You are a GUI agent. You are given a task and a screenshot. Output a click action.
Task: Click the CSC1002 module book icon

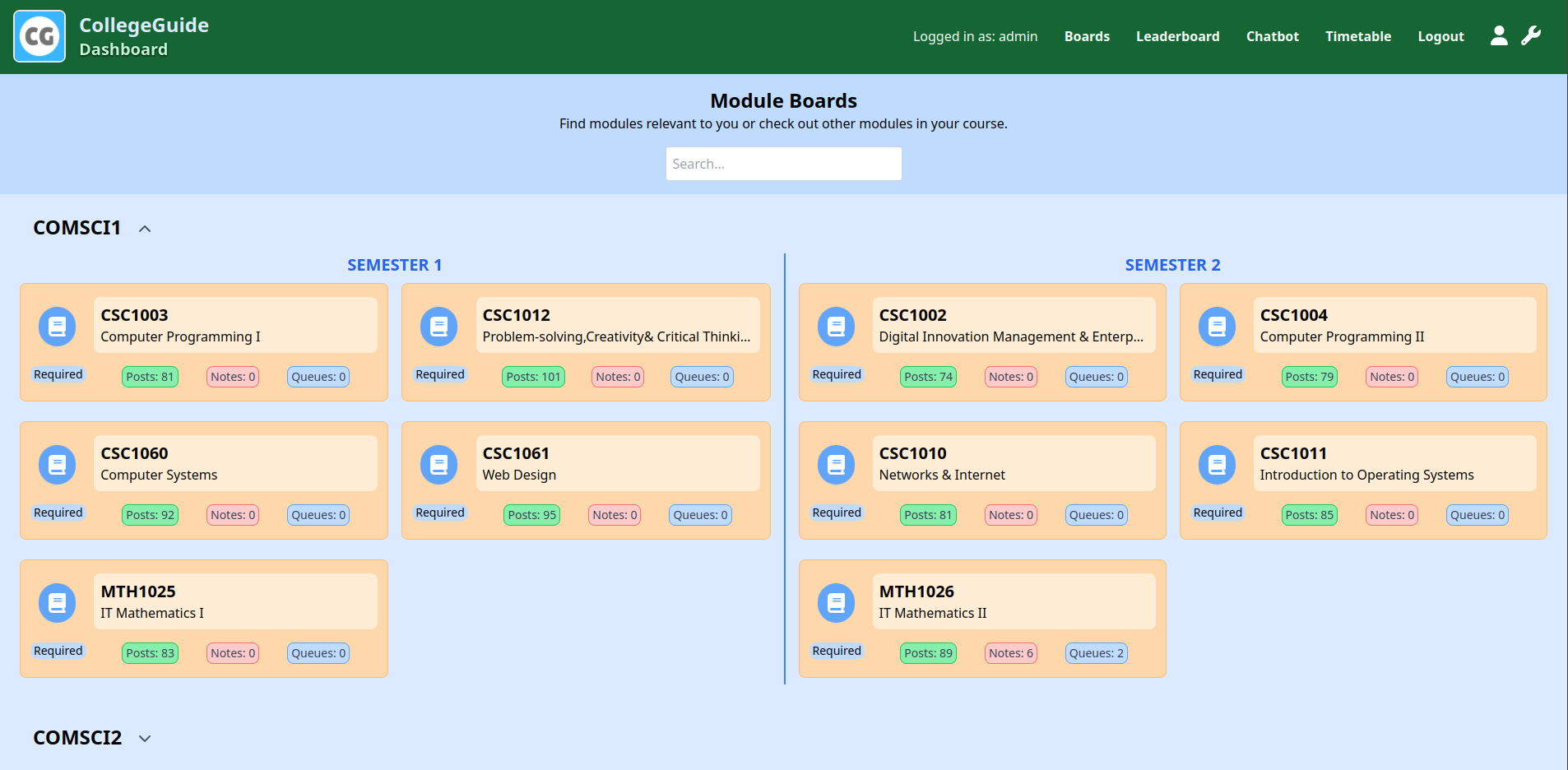coord(836,327)
